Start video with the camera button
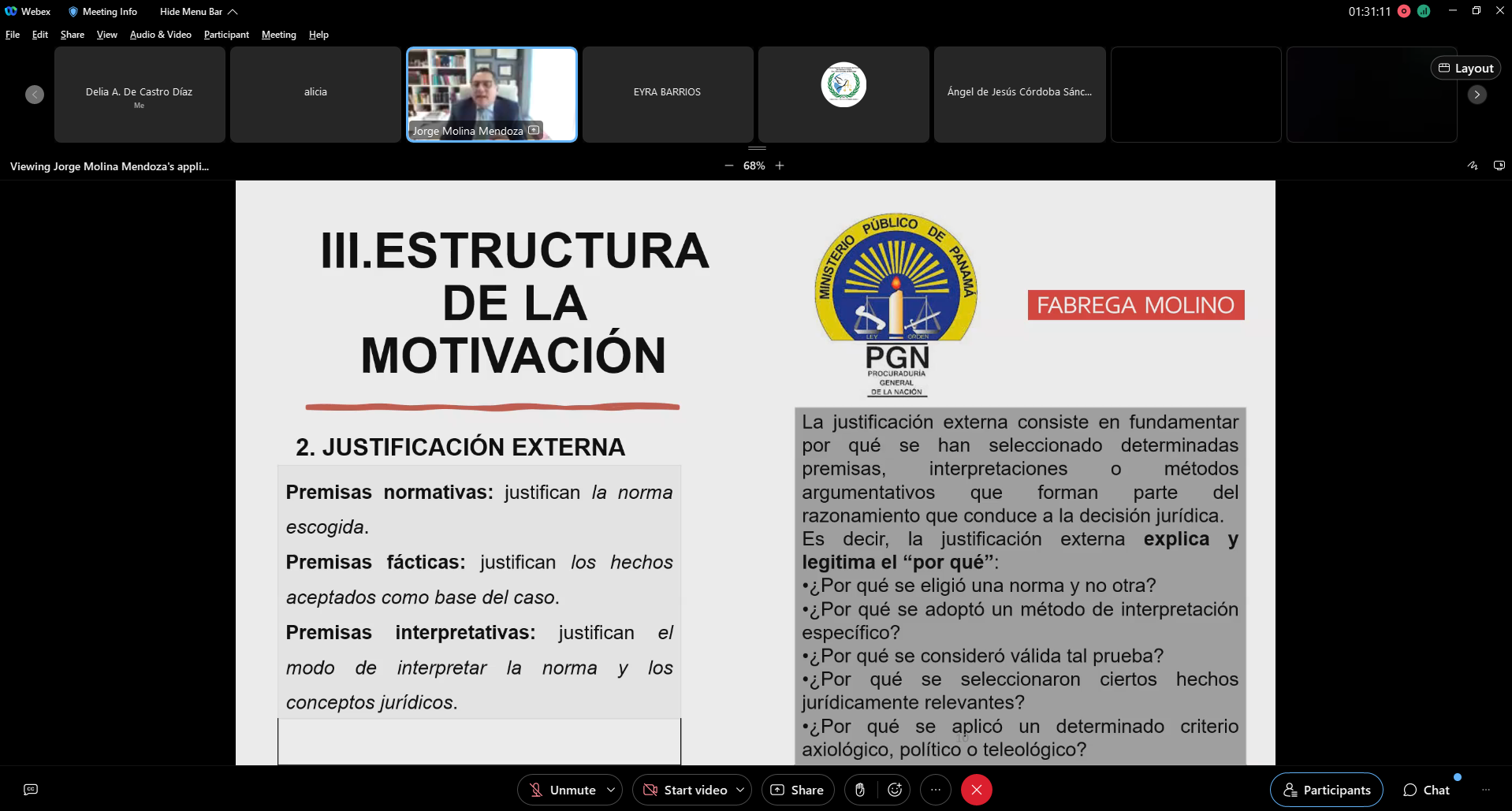 click(x=685, y=790)
